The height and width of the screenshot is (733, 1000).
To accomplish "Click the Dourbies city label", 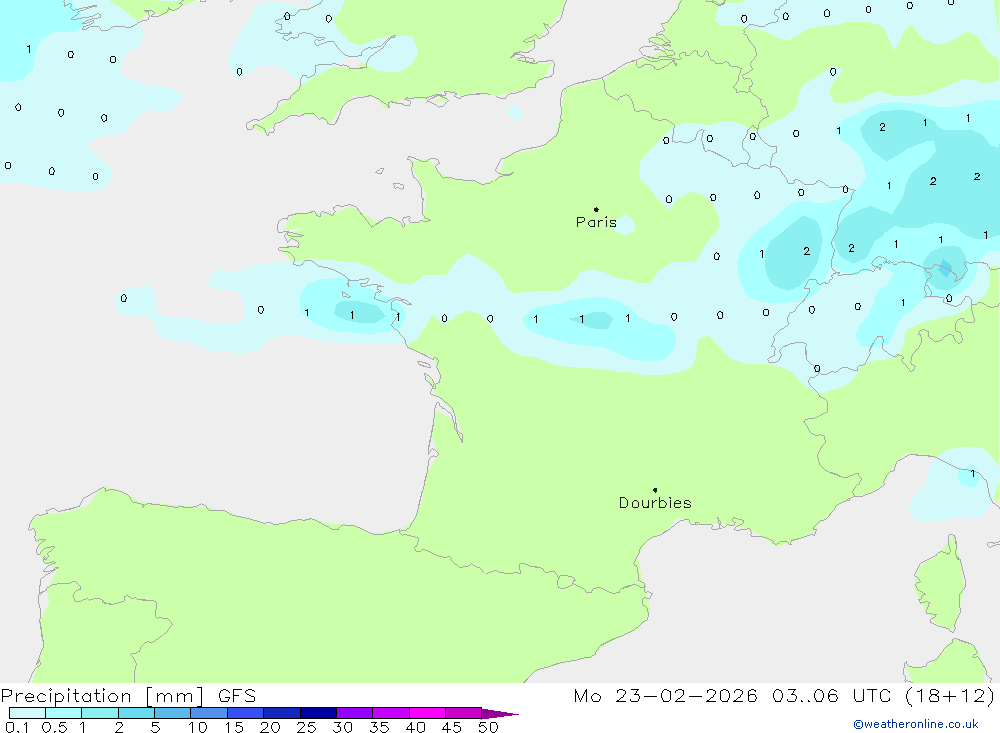I will click(x=655, y=503).
